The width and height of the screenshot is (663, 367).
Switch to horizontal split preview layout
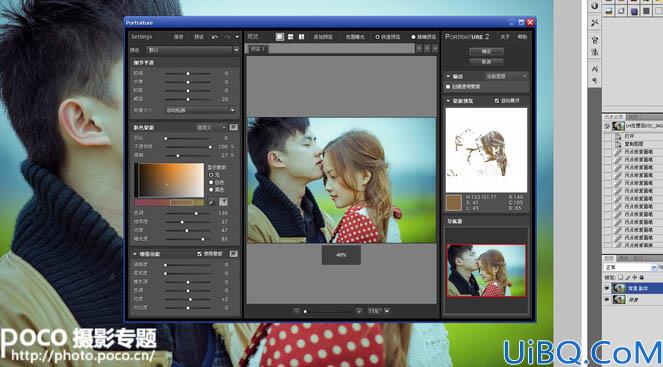point(290,37)
